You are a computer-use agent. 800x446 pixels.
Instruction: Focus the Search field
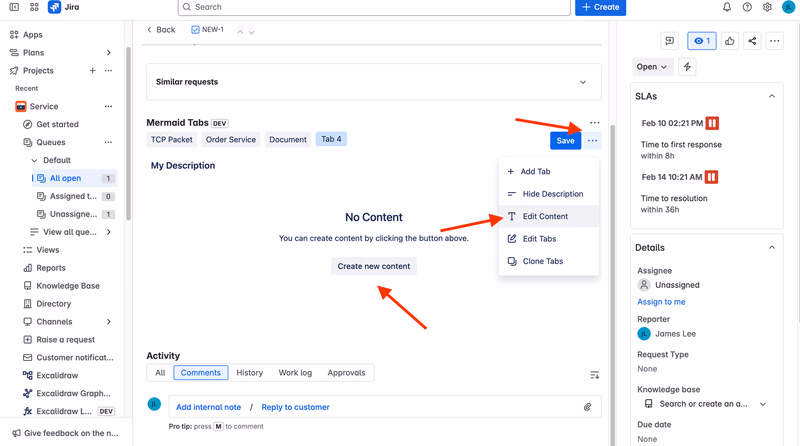[374, 7]
